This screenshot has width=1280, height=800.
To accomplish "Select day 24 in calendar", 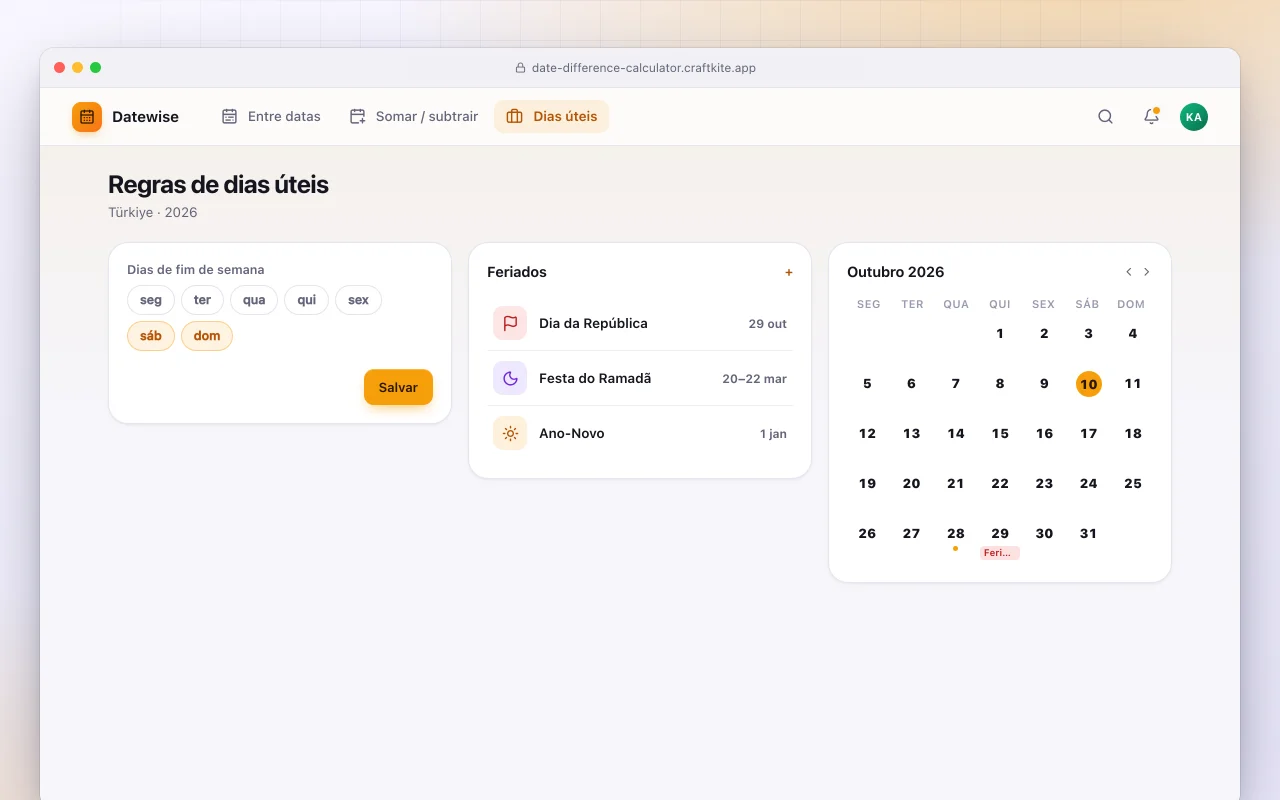I will 1088,484.
